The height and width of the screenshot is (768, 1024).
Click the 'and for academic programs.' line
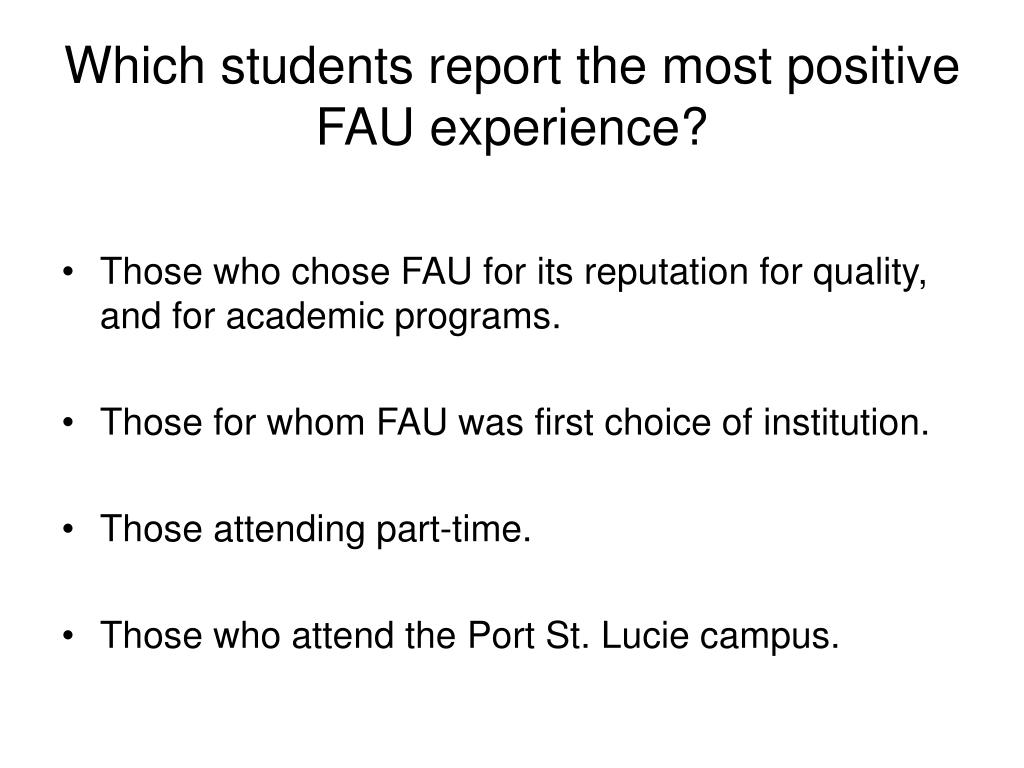(330, 316)
